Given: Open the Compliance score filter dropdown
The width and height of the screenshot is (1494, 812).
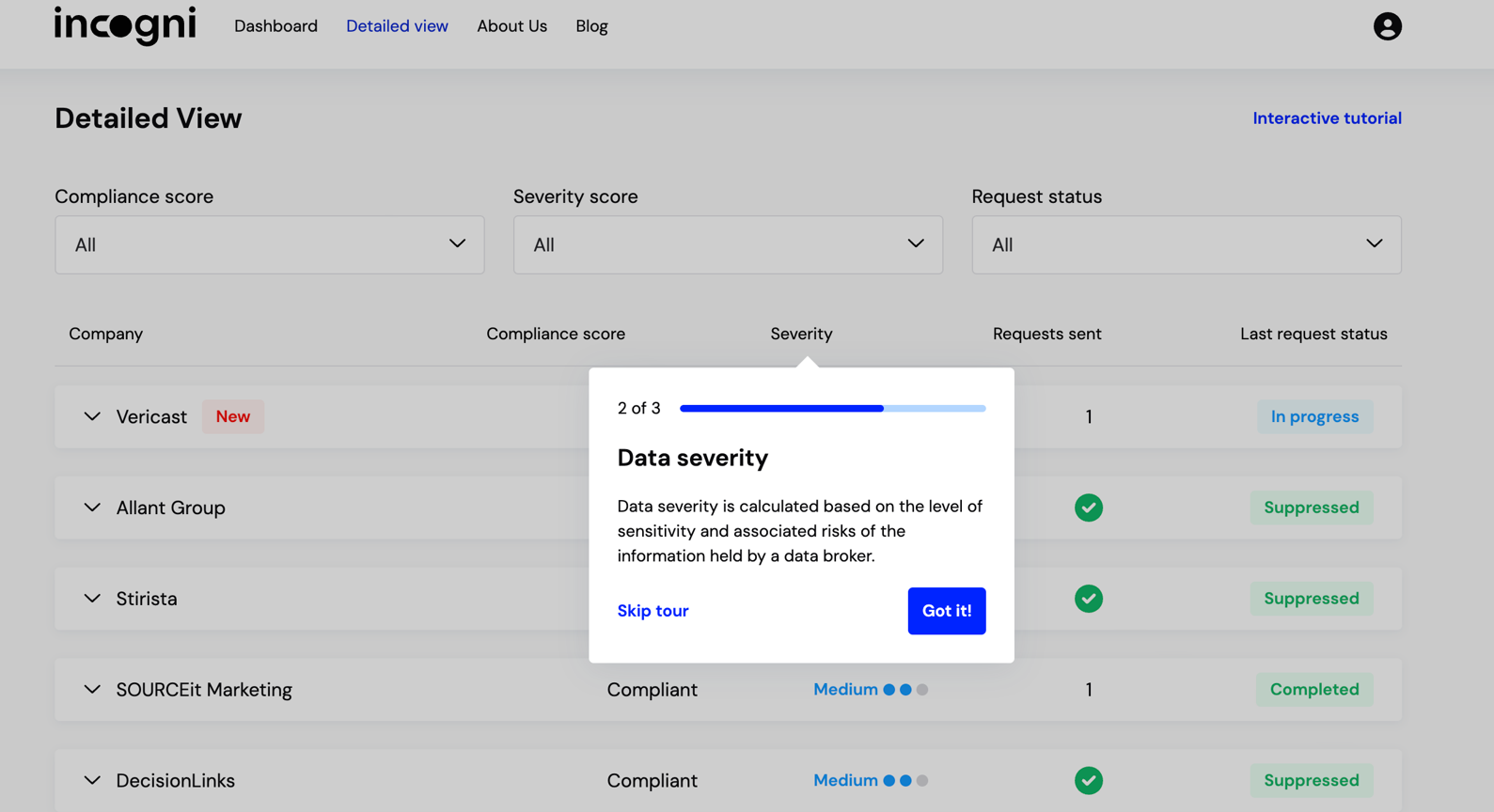Looking at the screenshot, I should pyautogui.click(x=269, y=244).
